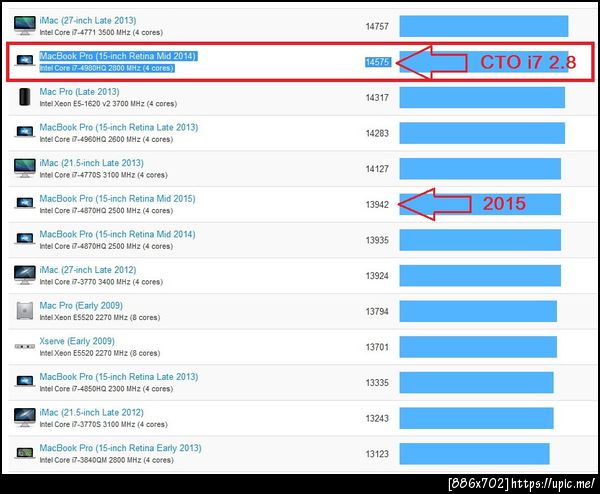Open the Mac Pro (Early 2009) link
Screen dimensions: 600x494
(x=81, y=305)
